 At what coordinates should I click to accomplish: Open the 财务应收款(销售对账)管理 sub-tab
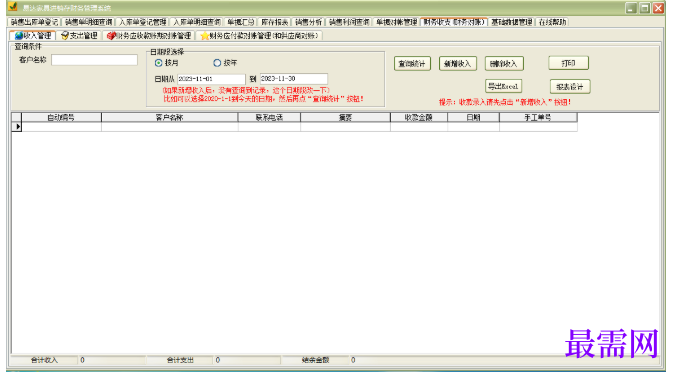coord(149,35)
